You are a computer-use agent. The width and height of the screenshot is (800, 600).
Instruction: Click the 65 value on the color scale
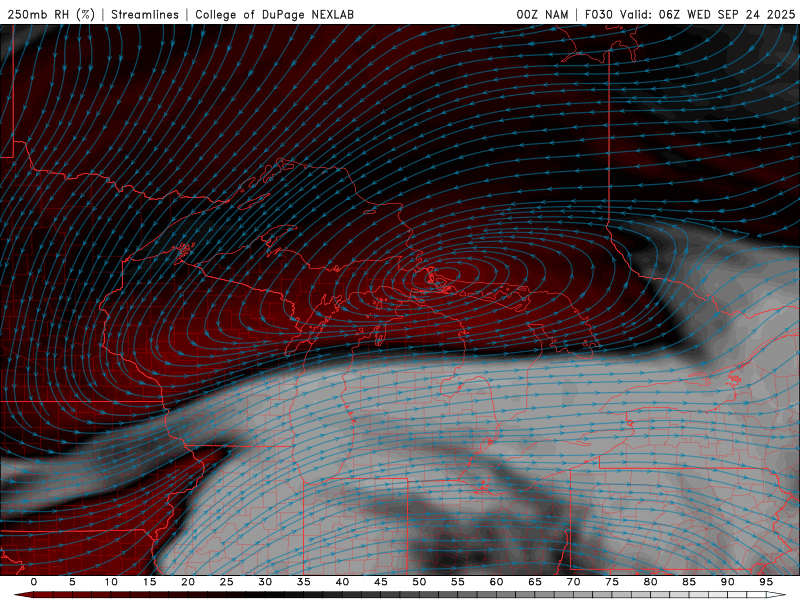click(x=535, y=582)
